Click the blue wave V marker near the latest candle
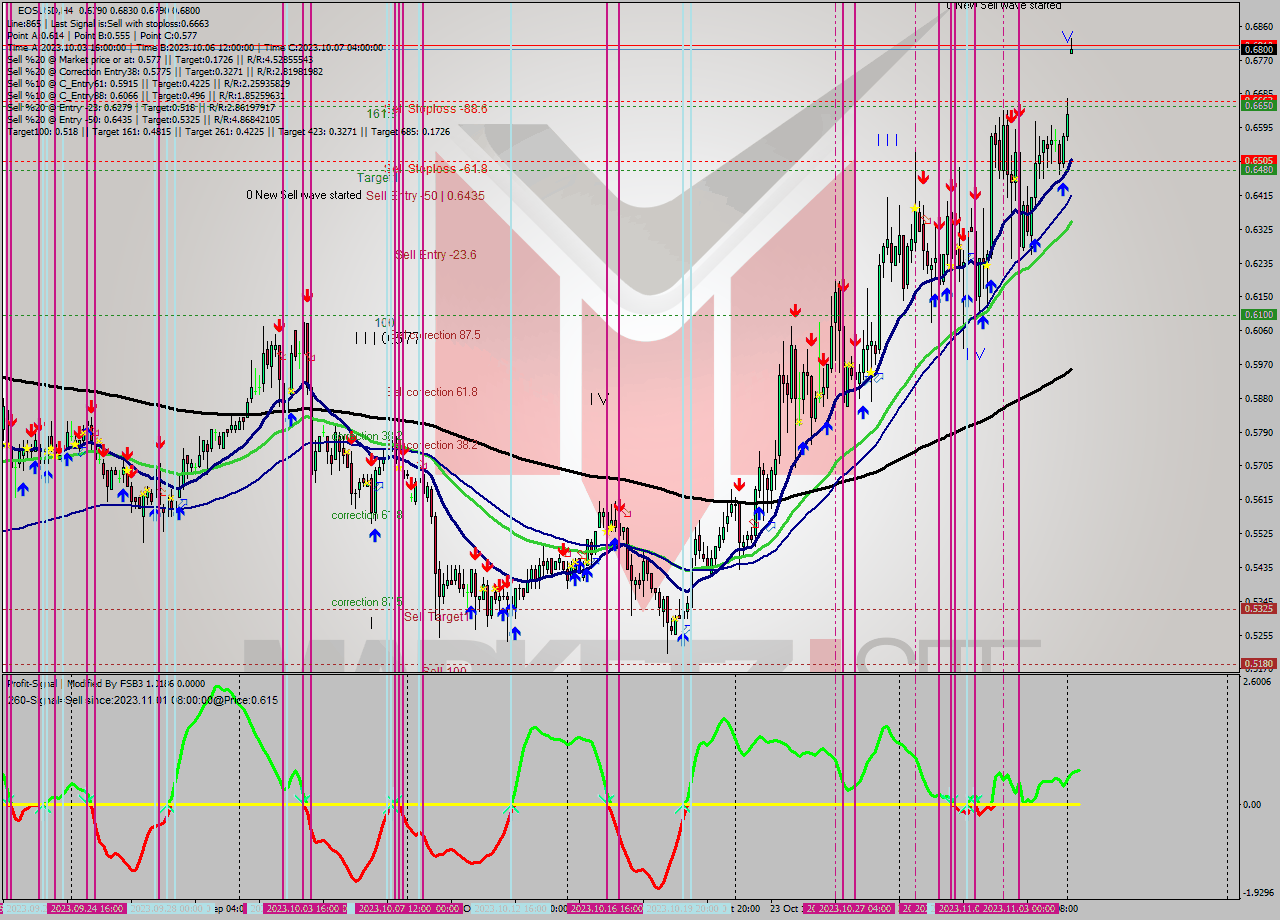 (x=1069, y=38)
